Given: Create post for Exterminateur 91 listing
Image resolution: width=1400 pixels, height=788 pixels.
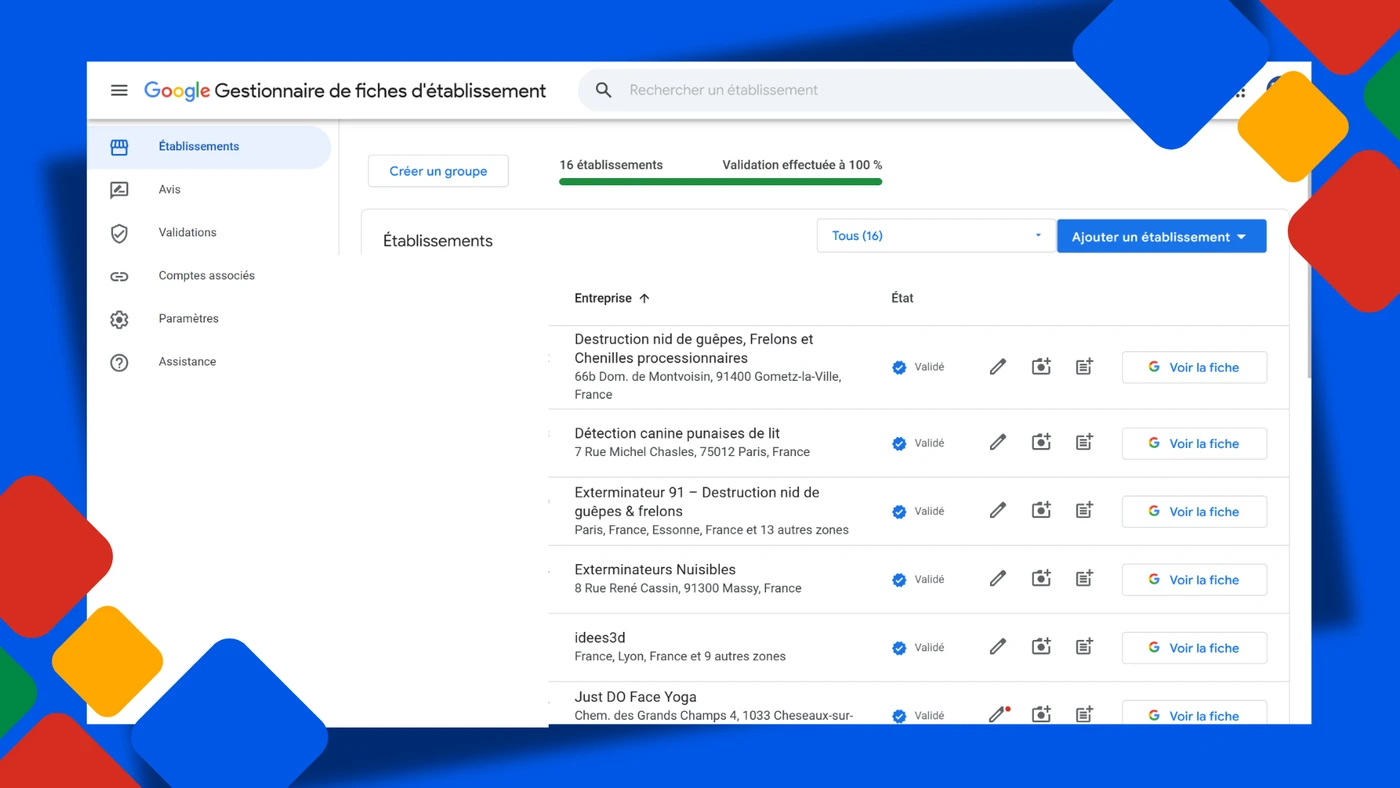Looking at the screenshot, I should pos(1084,510).
